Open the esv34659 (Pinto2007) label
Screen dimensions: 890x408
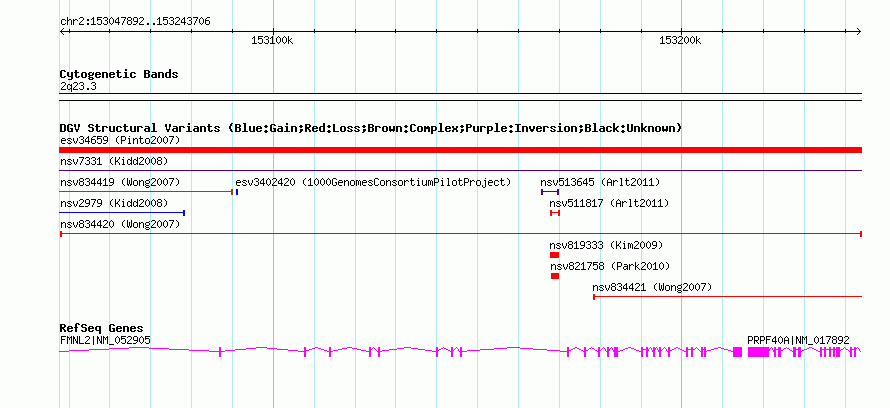(120, 140)
